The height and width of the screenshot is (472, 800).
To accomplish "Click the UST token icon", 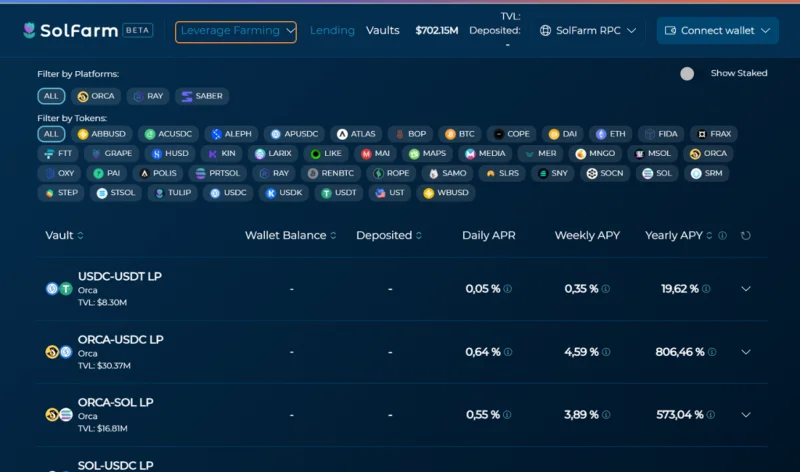I will [x=380, y=193].
